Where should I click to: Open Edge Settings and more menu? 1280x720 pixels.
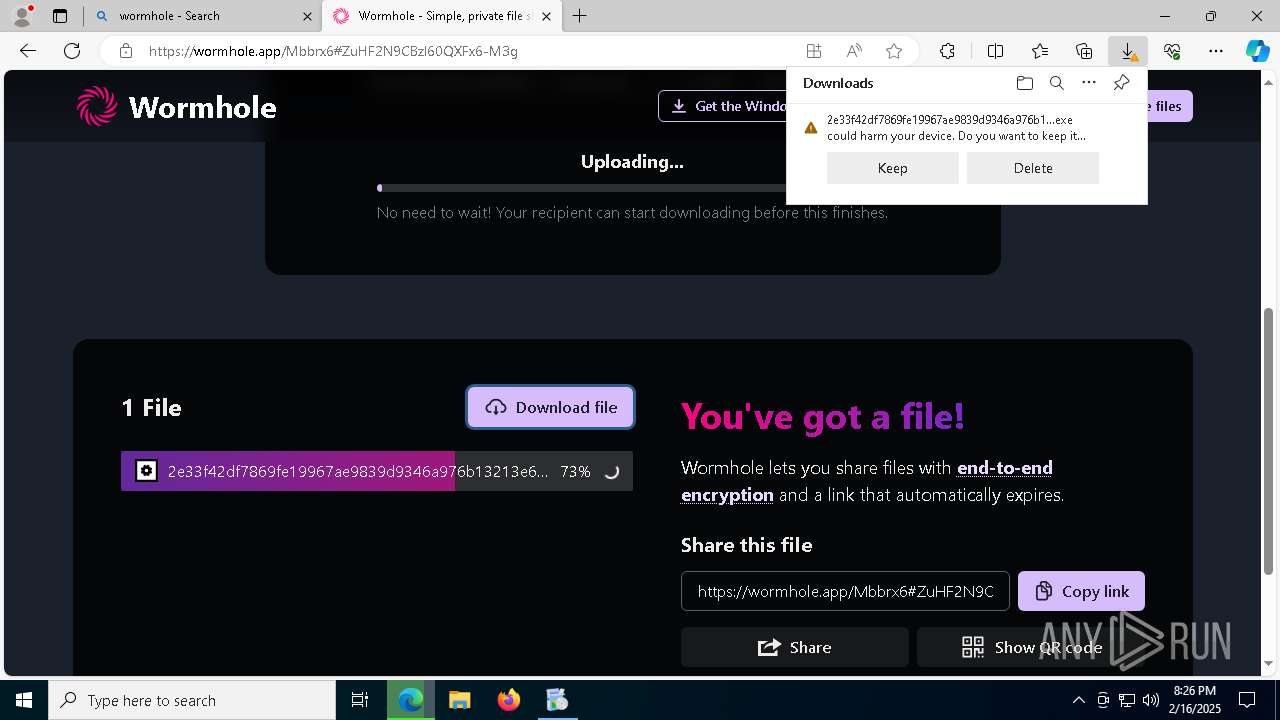click(1216, 51)
